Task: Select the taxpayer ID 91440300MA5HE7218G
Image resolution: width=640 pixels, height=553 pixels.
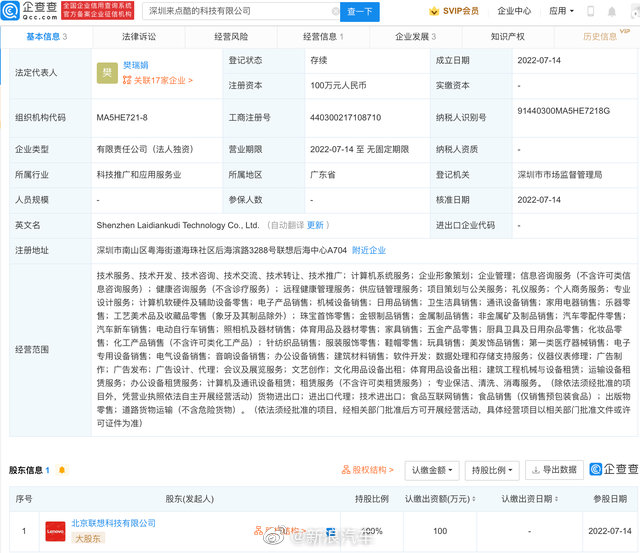Action: 563,111
